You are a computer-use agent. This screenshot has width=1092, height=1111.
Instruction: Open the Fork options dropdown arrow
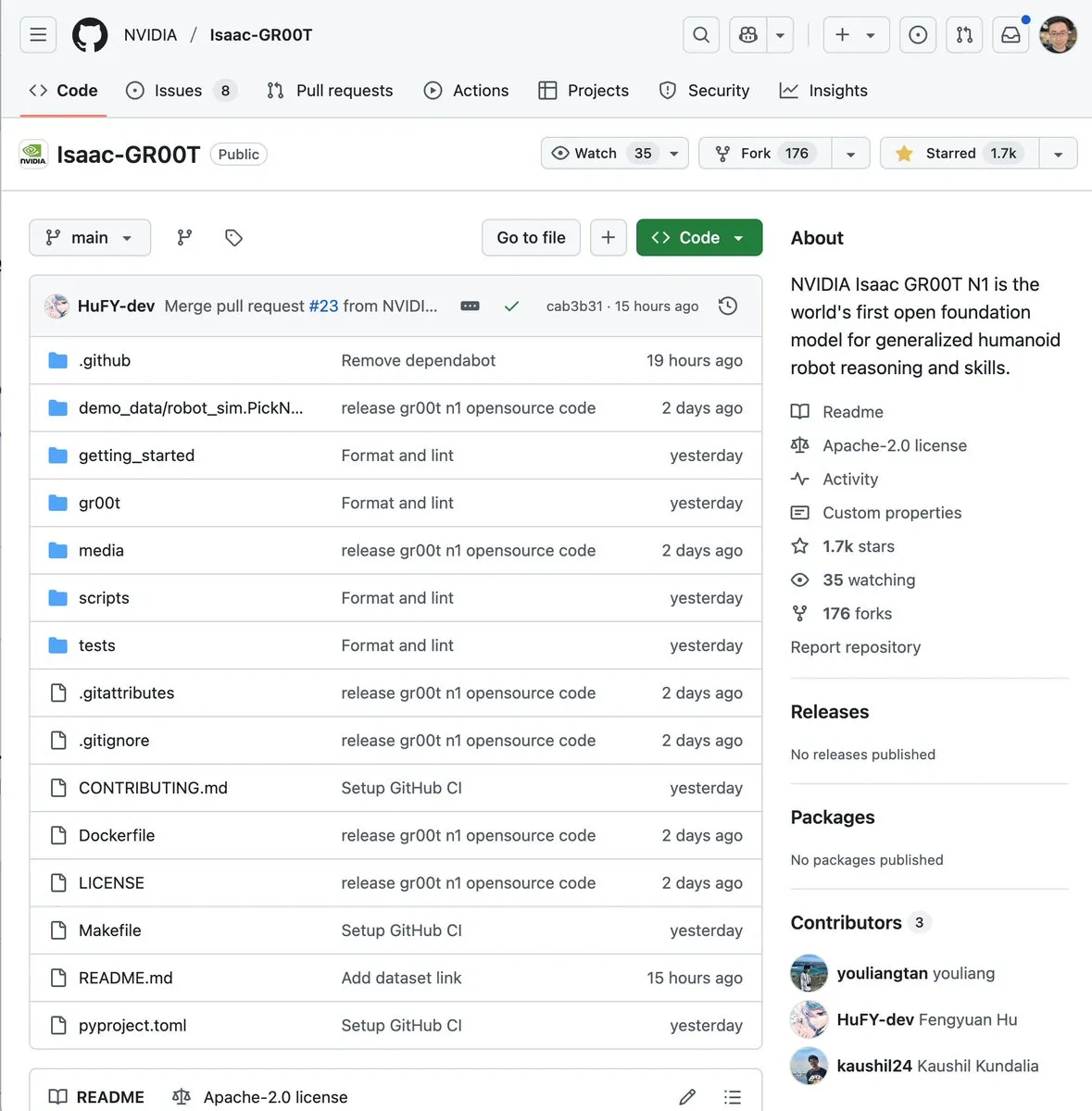click(x=850, y=154)
